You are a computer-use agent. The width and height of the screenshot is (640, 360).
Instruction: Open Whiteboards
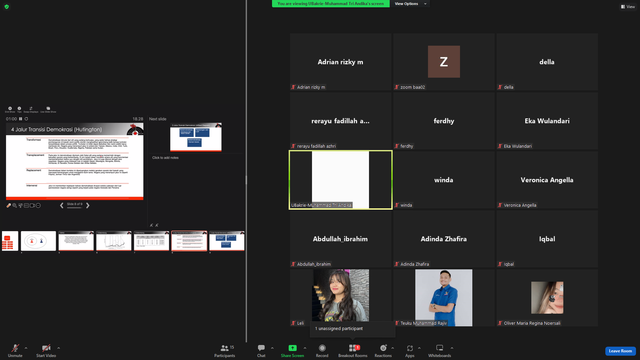pos(440,350)
